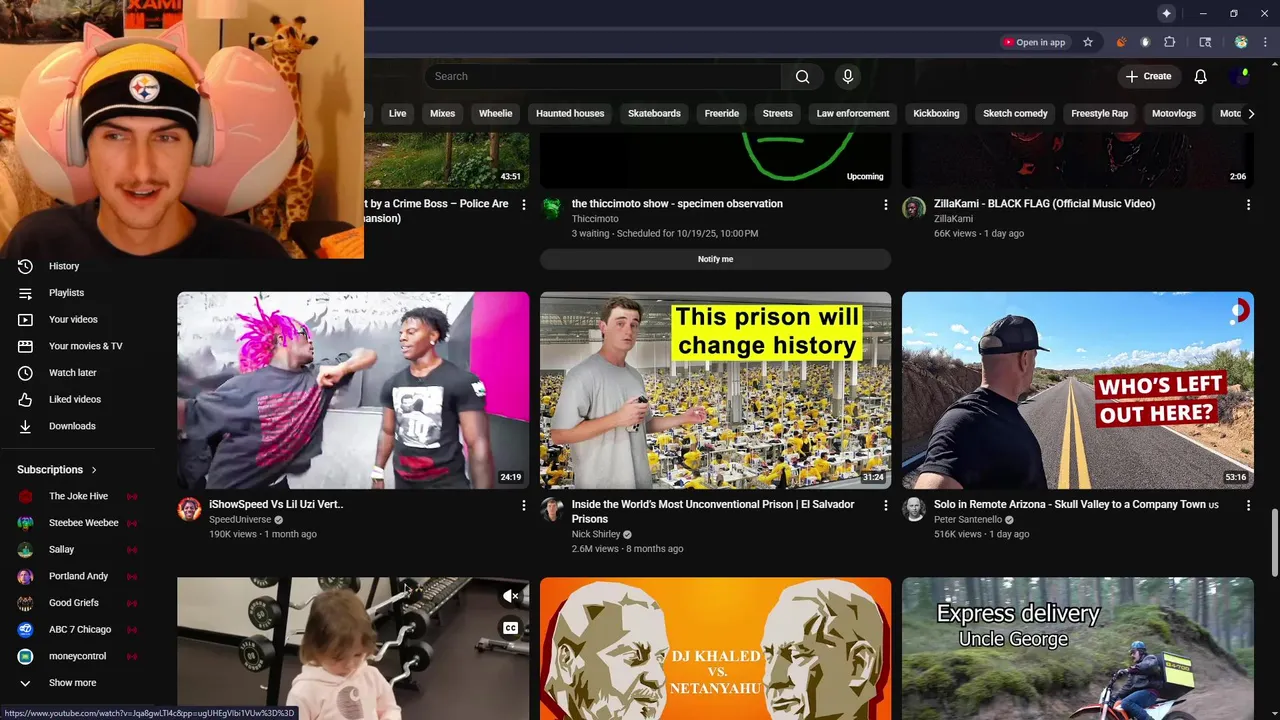The image size is (1280, 720).
Task: Play This prison will change history thumbnail
Action: click(715, 390)
